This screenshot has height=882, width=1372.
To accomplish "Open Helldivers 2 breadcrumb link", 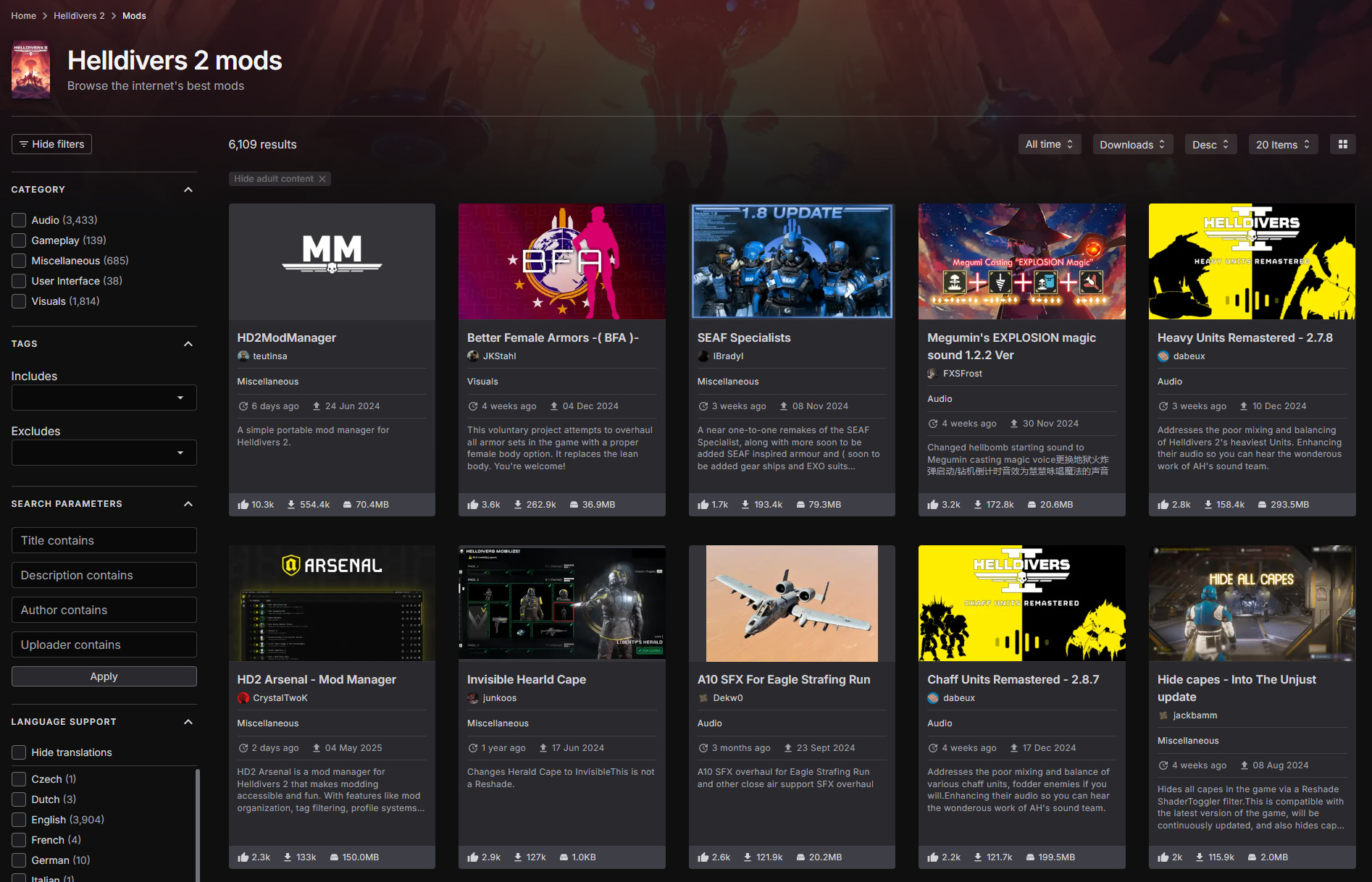I will (x=79, y=16).
